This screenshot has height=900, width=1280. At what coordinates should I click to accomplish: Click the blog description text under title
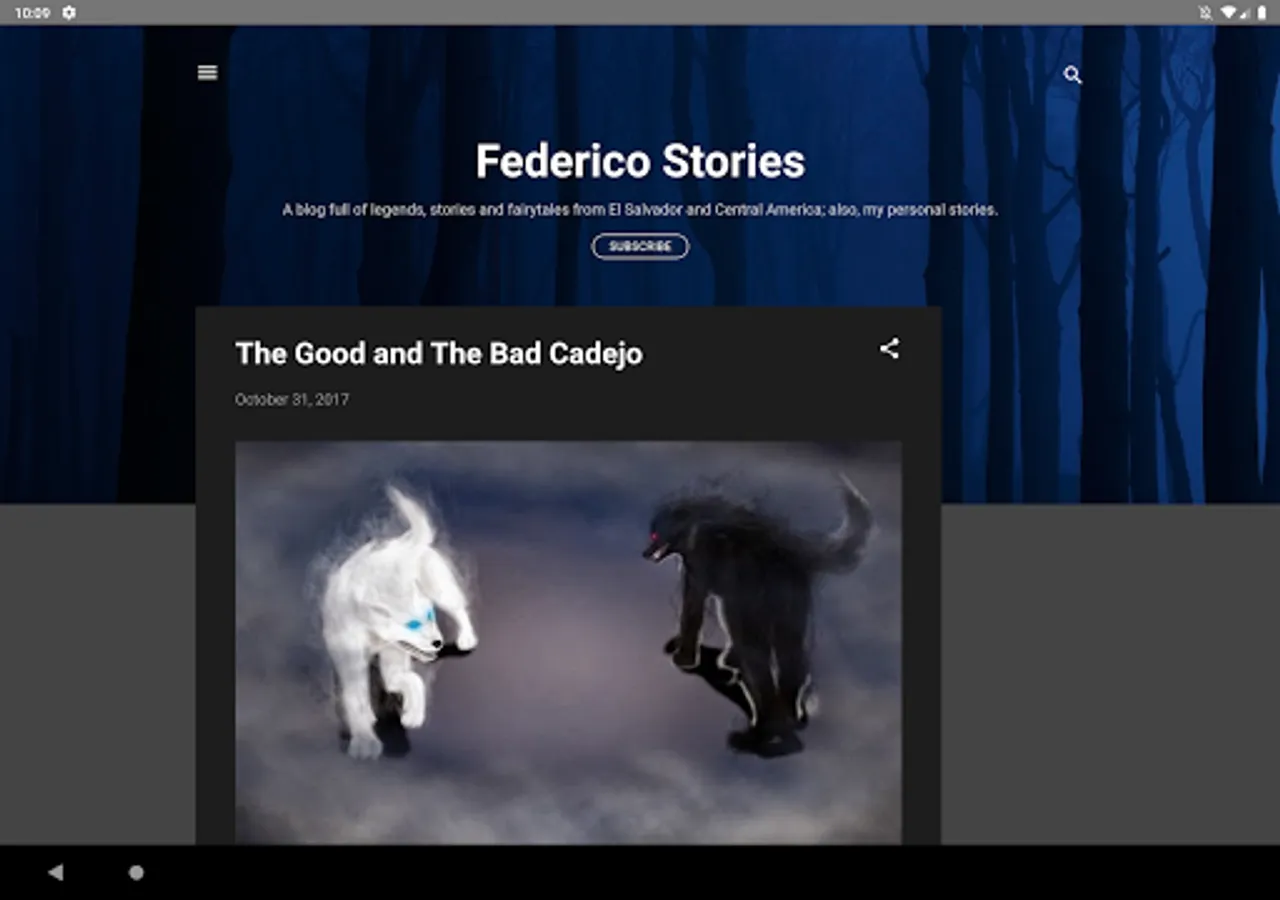pos(640,210)
